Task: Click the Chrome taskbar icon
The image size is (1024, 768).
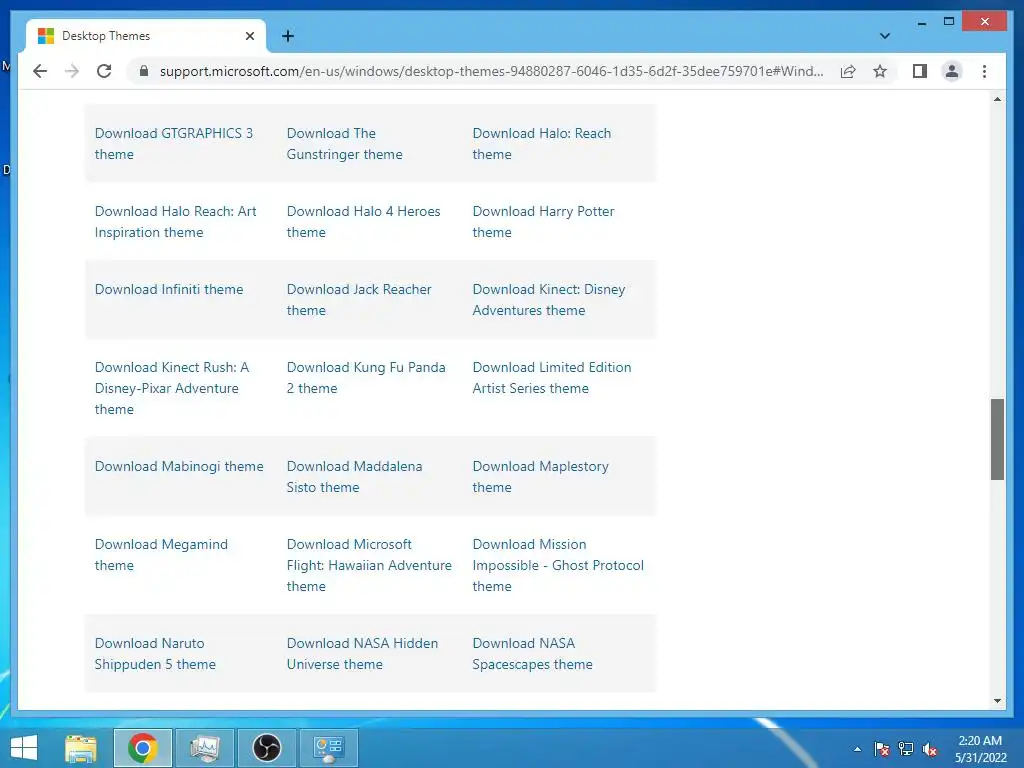Action: click(143, 748)
